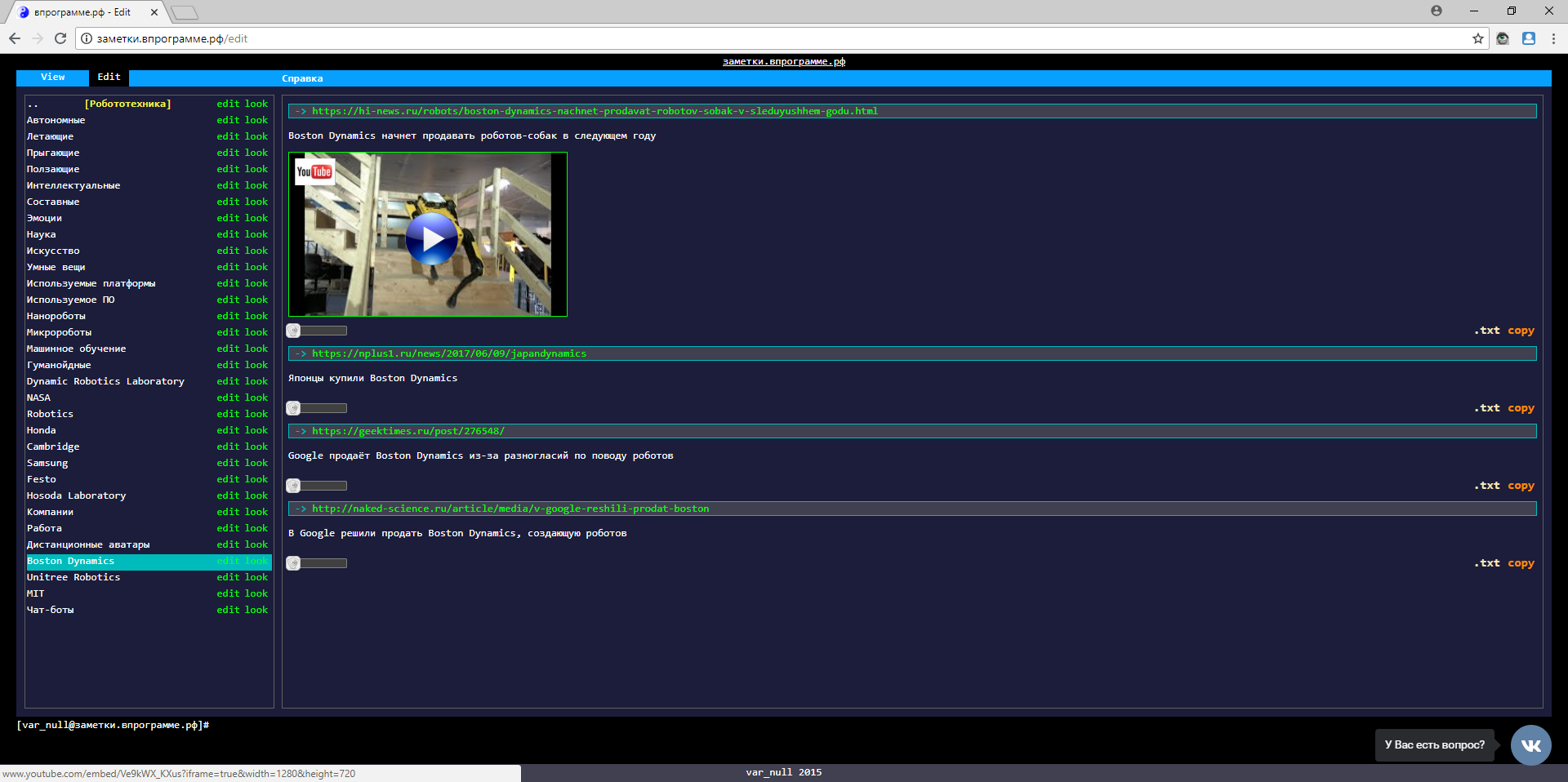Select the NASA entry
This screenshot has width=1568, height=782.
click(x=38, y=398)
